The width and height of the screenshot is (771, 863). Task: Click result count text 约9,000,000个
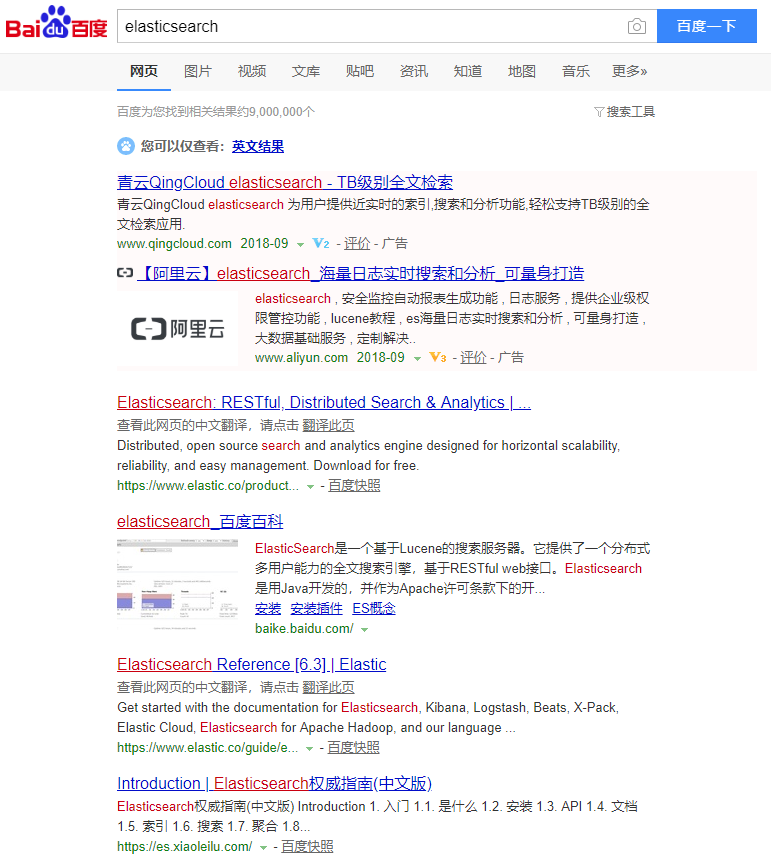coord(276,112)
